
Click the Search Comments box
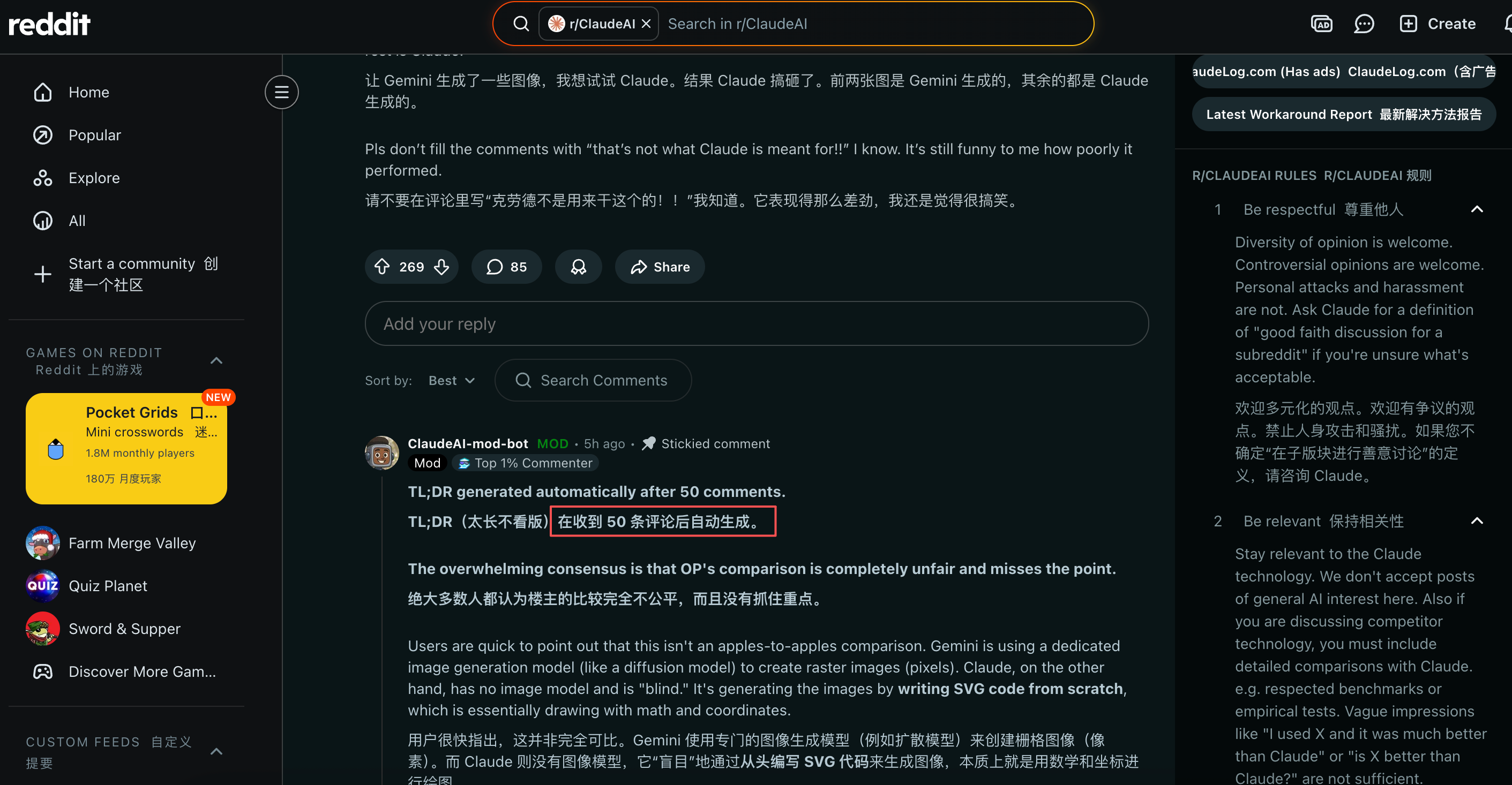(593, 380)
